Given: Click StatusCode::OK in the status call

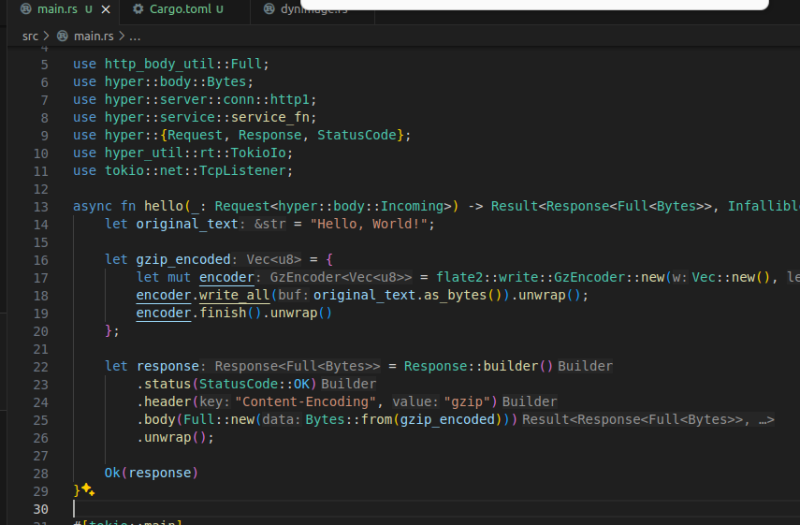Looking at the screenshot, I should [257, 384].
